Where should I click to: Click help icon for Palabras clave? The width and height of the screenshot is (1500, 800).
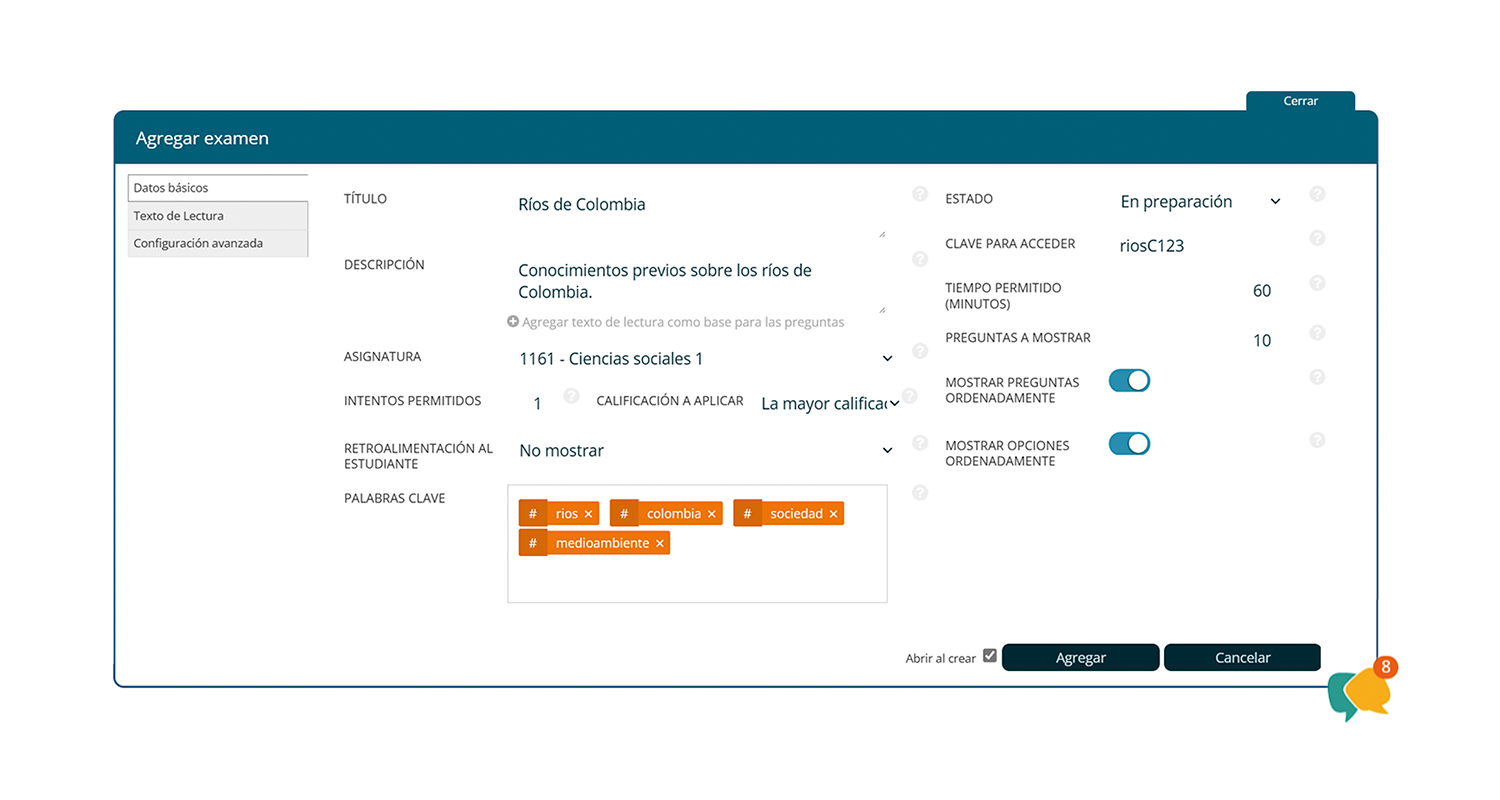pos(920,492)
